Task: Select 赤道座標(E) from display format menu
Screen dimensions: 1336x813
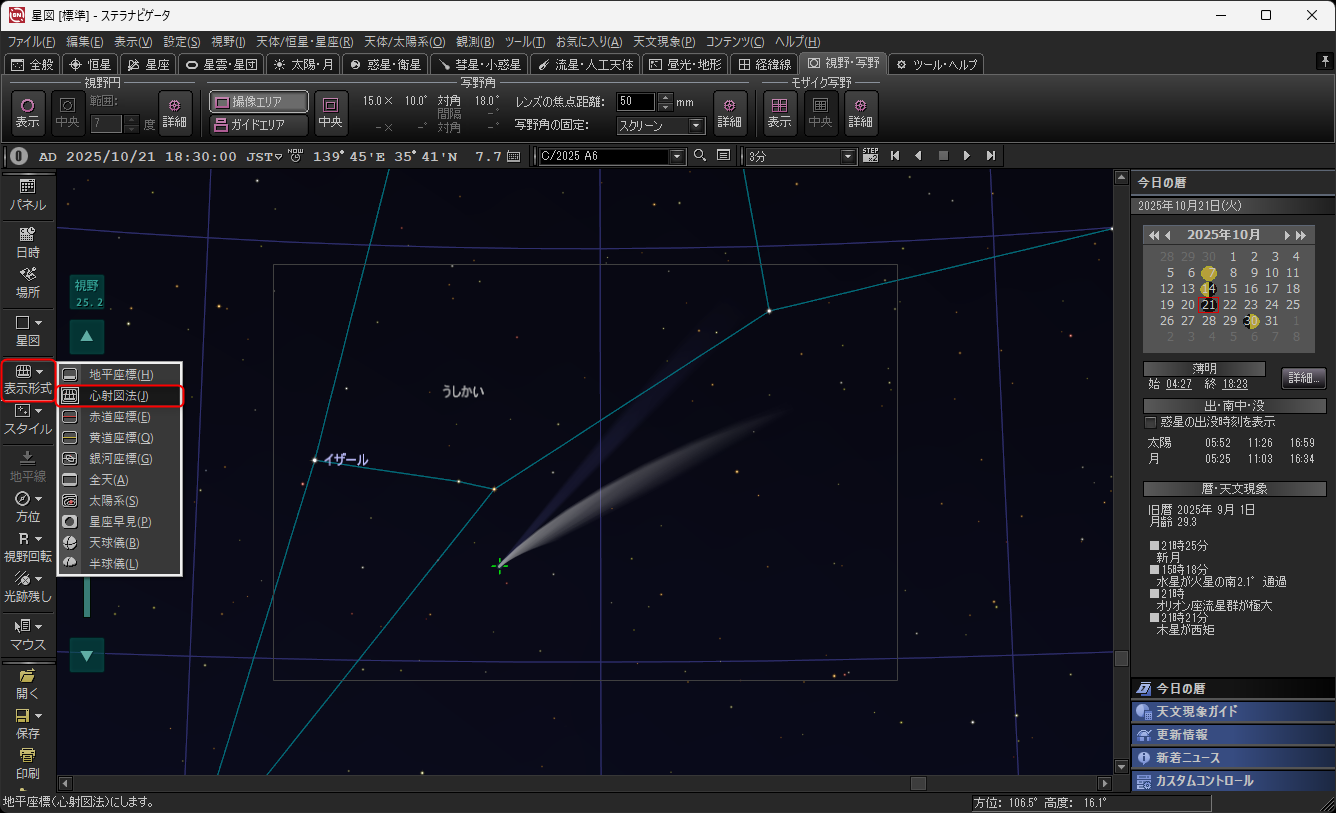Action: 120,417
